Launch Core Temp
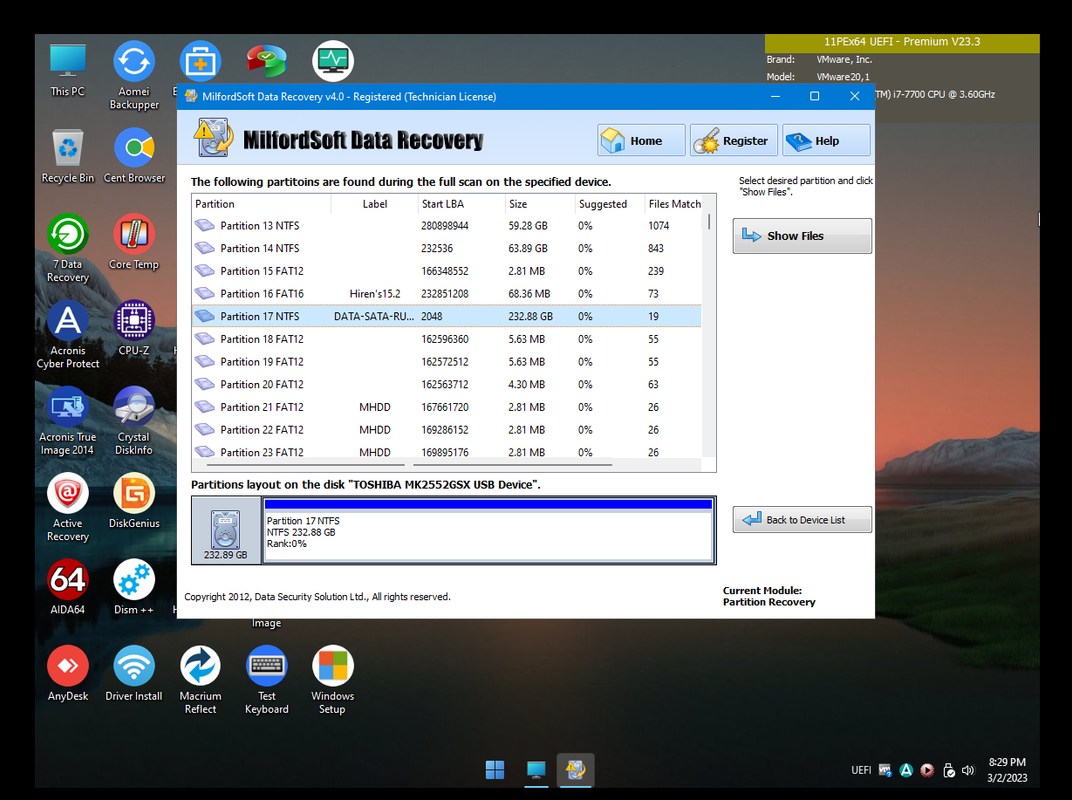This screenshot has height=800, width=1072. click(134, 242)
